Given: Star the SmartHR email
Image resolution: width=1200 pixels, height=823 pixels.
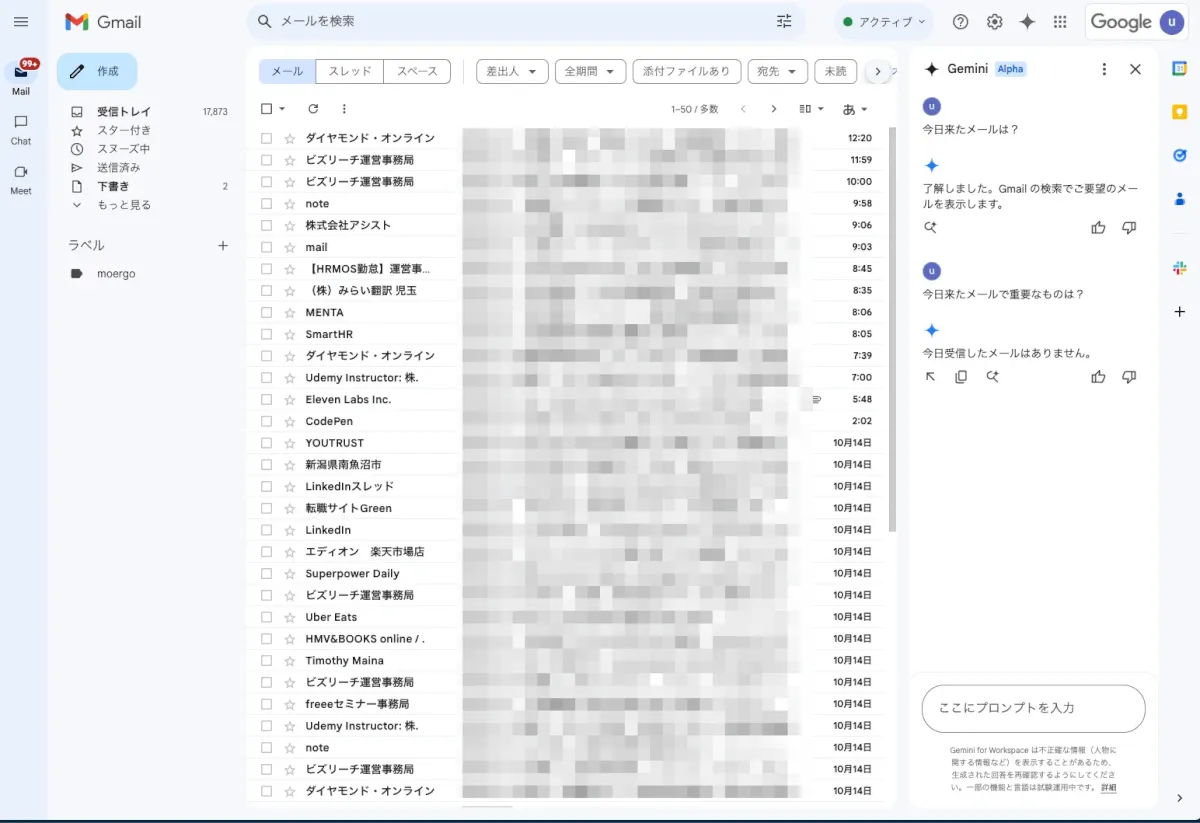Looking at the screenshot, I should [290, 334].
